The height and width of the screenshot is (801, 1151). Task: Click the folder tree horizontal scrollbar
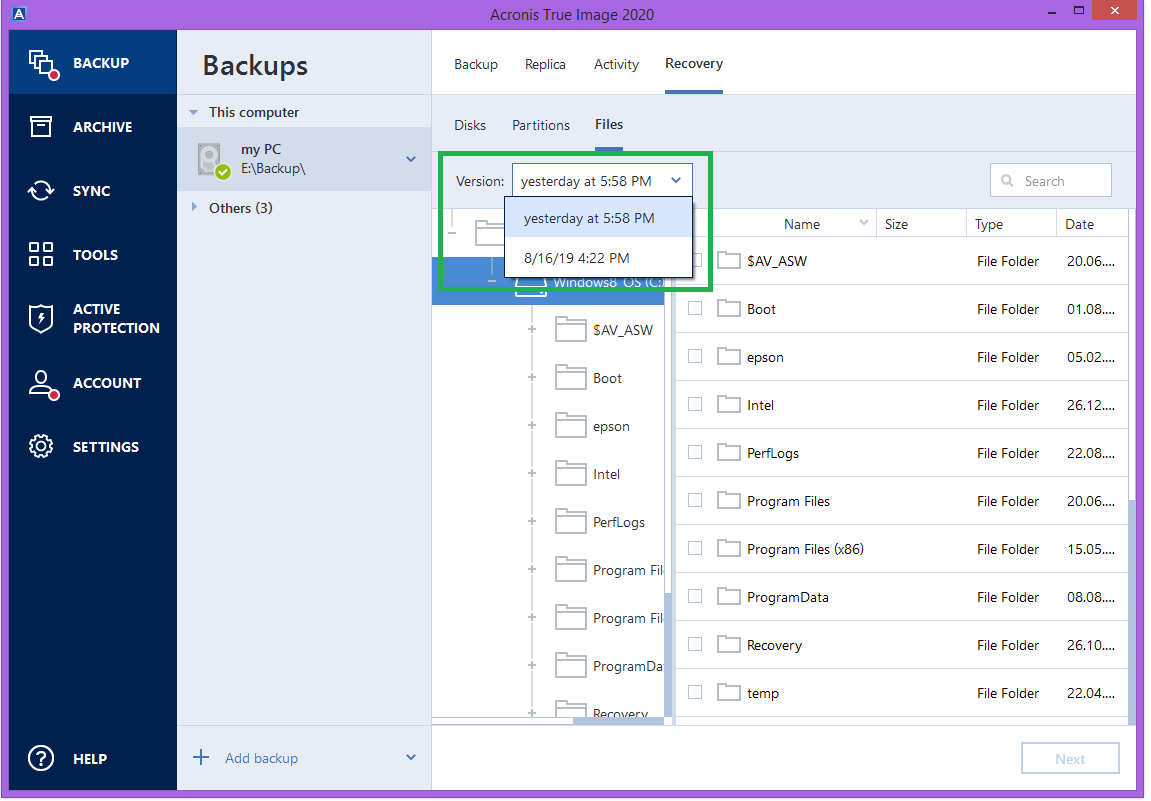pyautogui.click(x=618, y=721)
